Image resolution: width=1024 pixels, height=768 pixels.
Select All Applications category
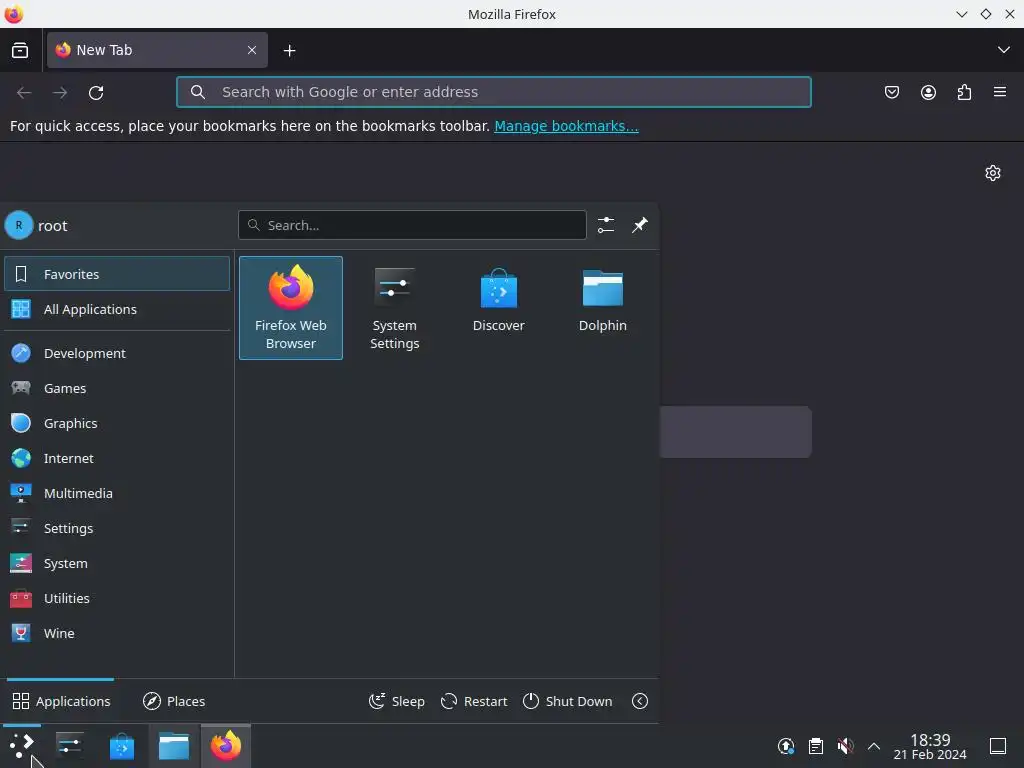click(x=117, y=309)
